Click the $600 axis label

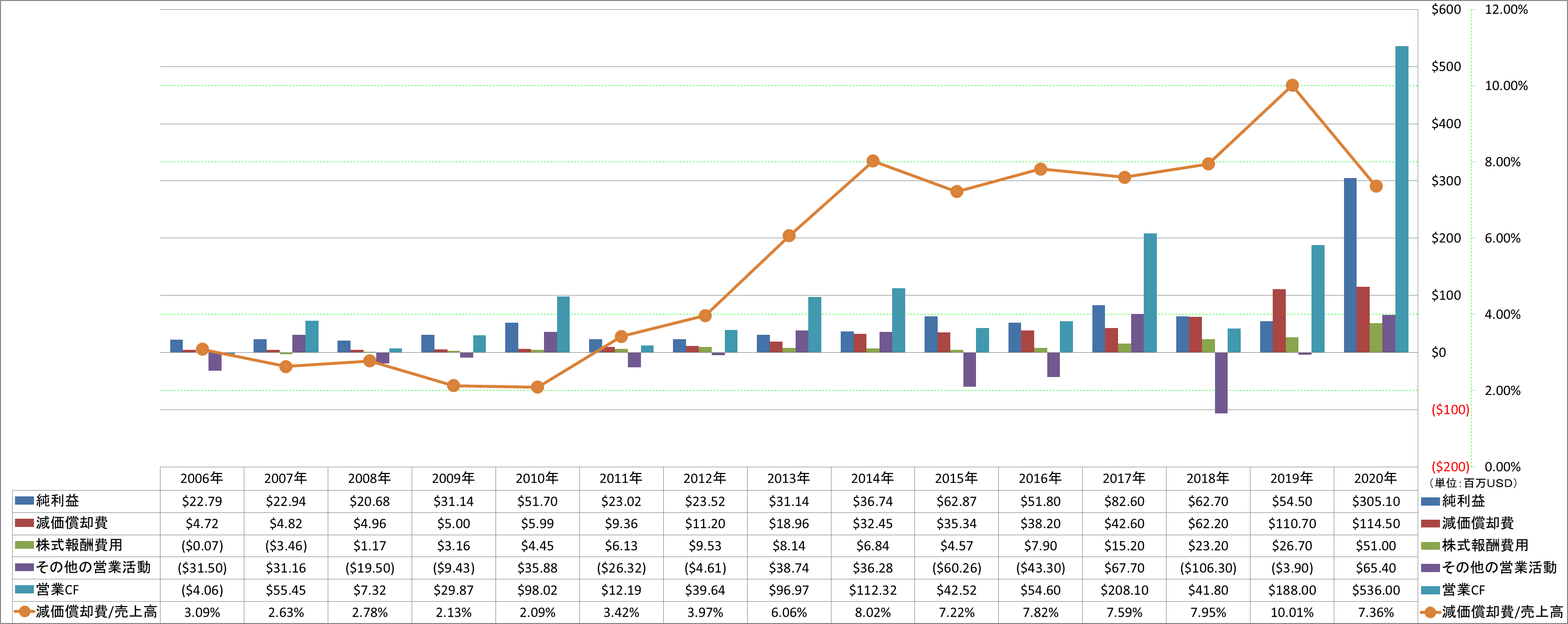pyautogui.click(x=1446, y=9)
